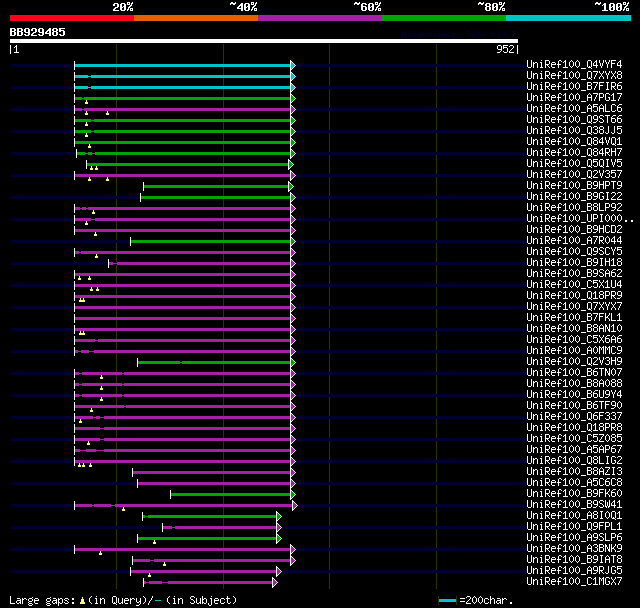The height and width of the screenshot is (608, 640).
Task: Click UniRef100_Q2V3H9 label
Action: pyautogui.click(x=574, y=362)
